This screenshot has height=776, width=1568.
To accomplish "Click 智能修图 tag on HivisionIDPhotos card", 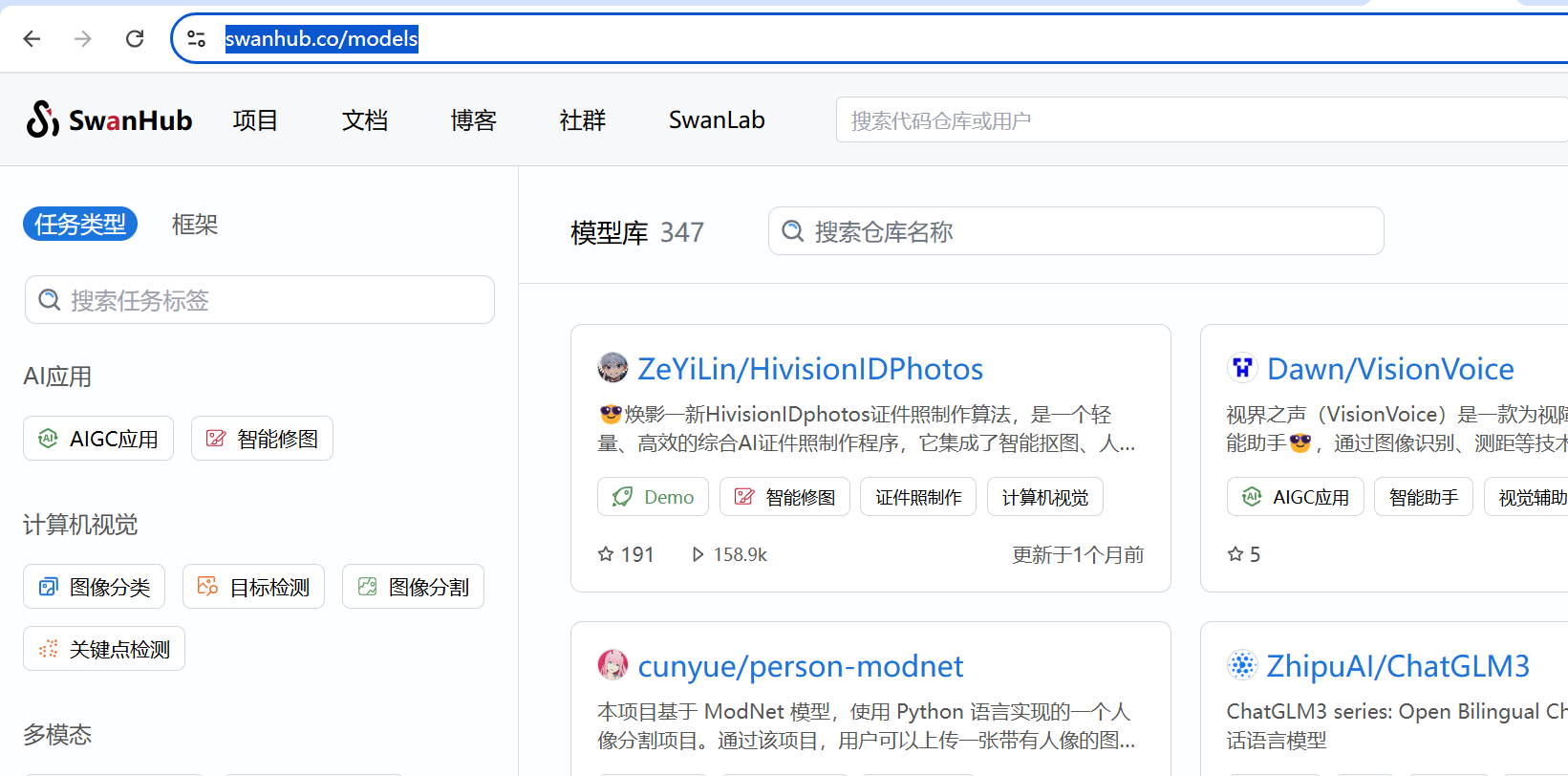I will click(x=784, y=497).
